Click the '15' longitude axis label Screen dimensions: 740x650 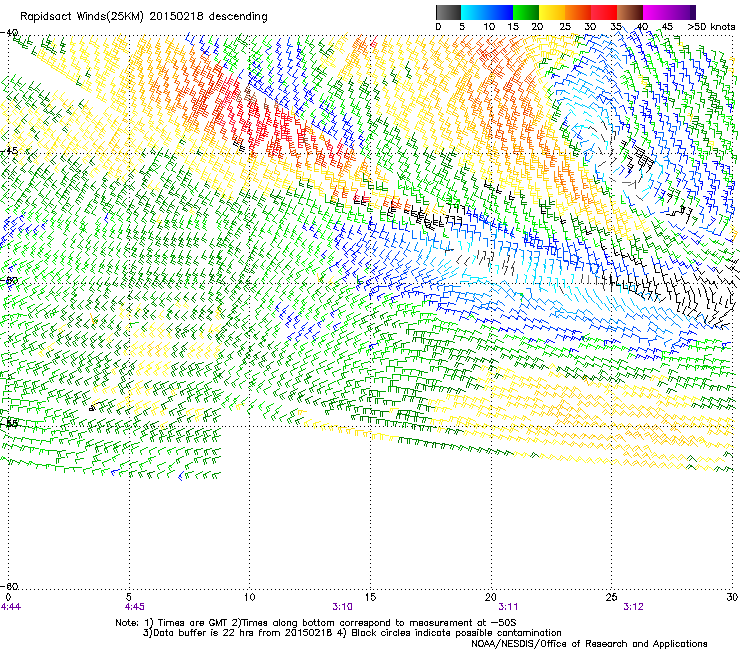click(x=370, y=597)
